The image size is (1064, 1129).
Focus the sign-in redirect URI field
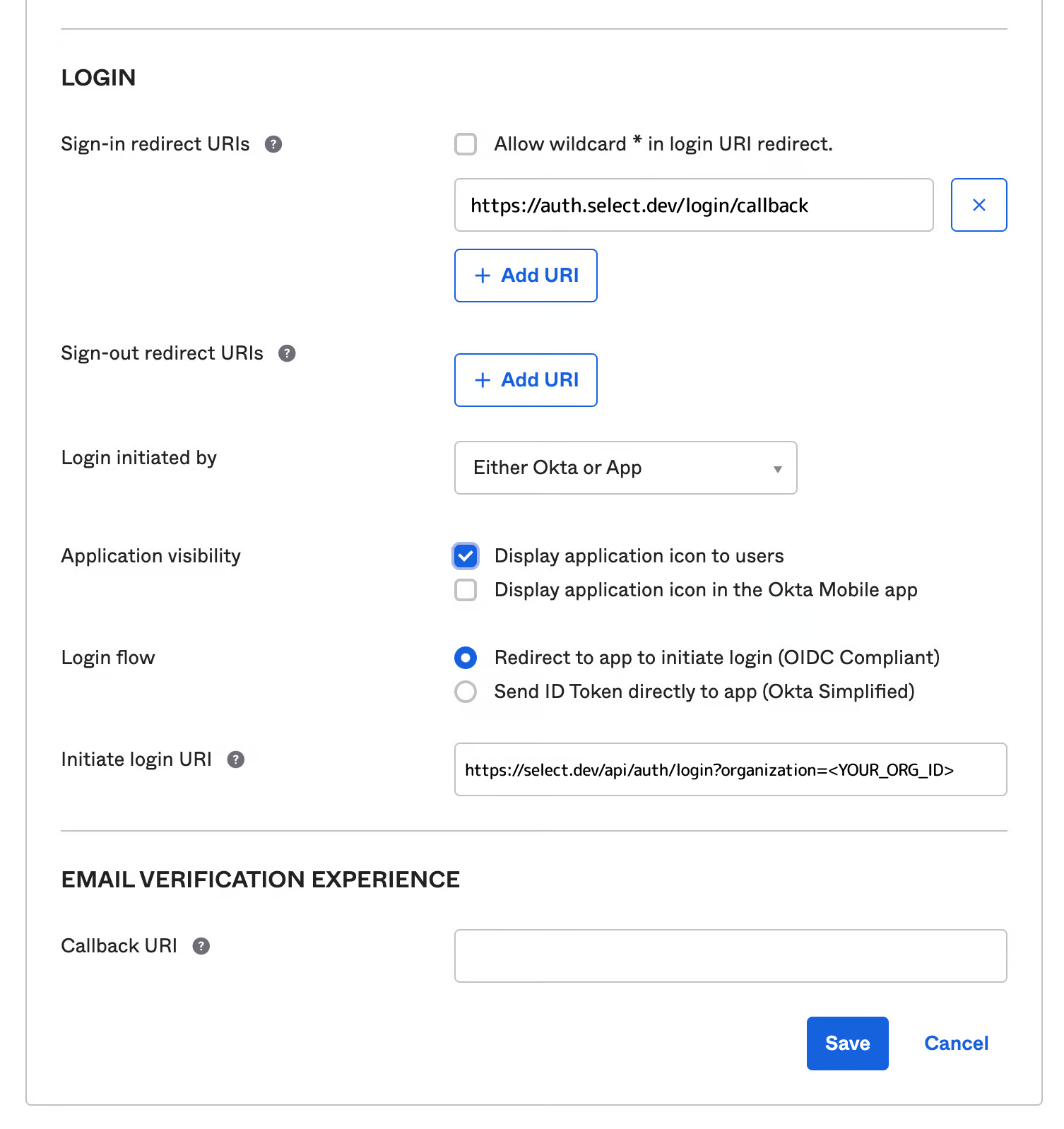point(694,205)
